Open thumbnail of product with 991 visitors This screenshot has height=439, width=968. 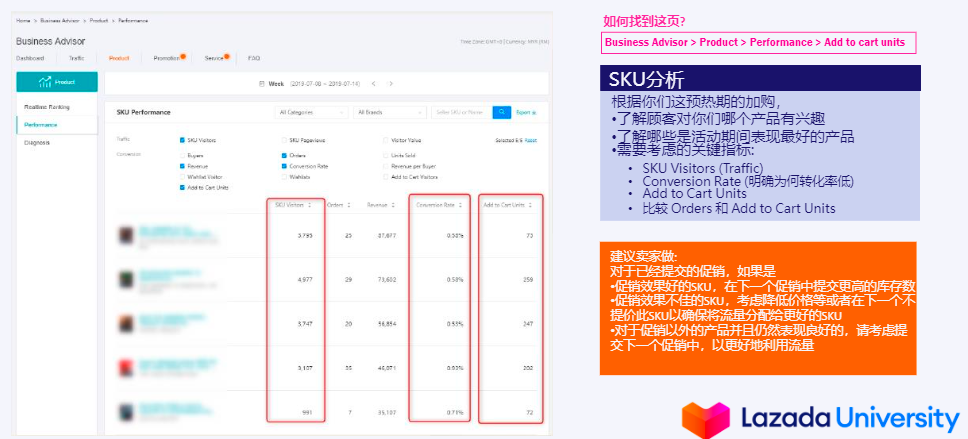[x=126, y=412]
